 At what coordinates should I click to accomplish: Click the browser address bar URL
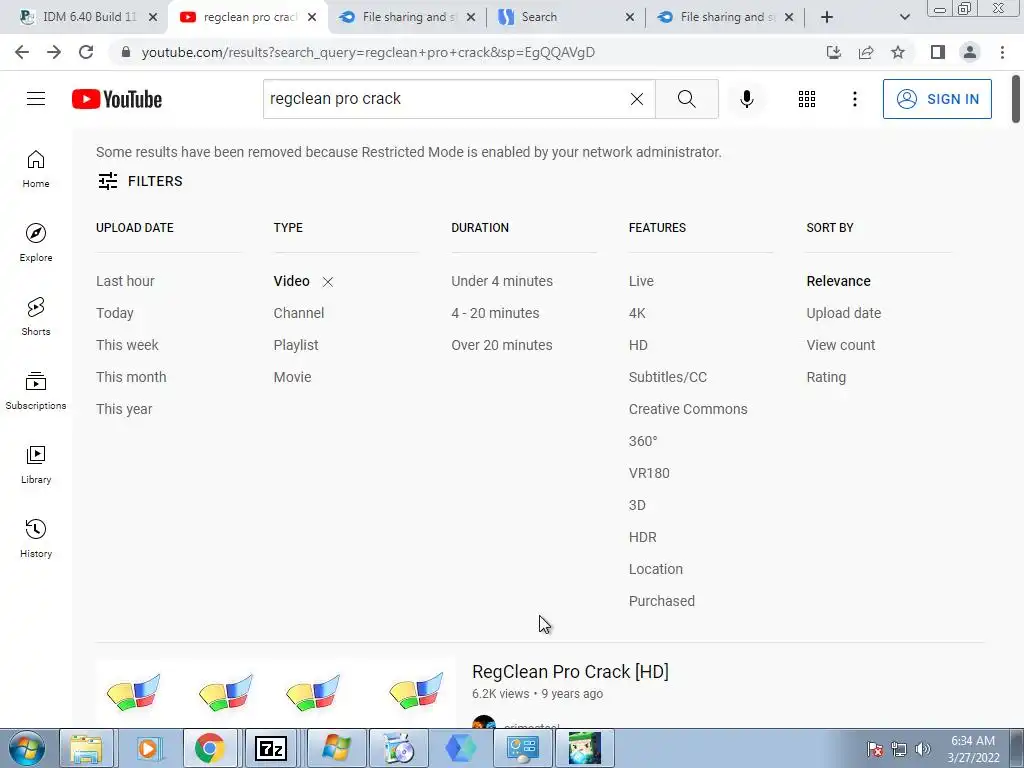point(368,52)
